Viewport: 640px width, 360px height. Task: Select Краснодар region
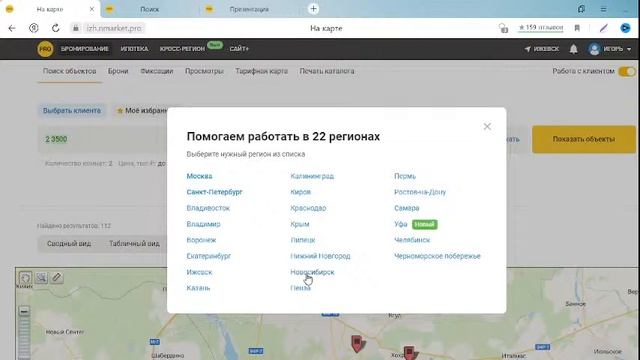point(308,208)
